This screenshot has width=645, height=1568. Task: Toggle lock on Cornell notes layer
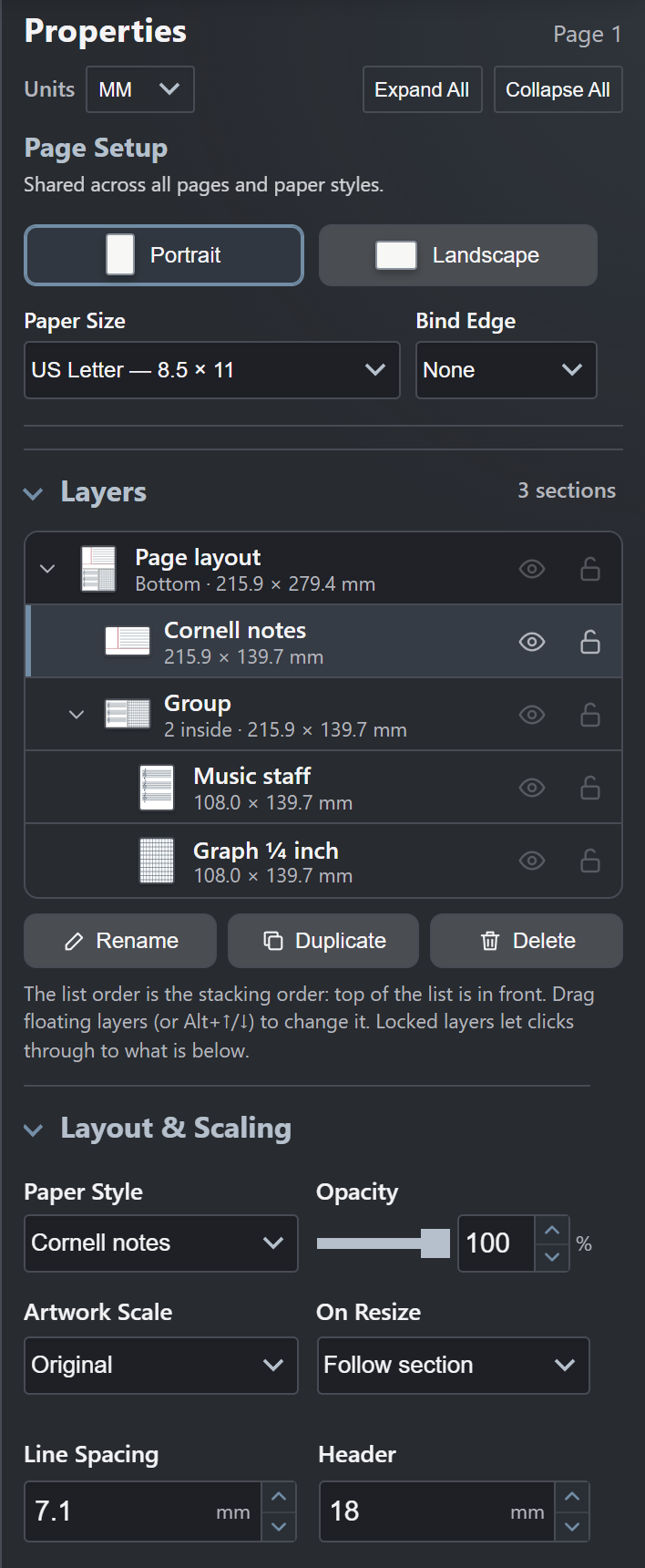tap(590, 642)
